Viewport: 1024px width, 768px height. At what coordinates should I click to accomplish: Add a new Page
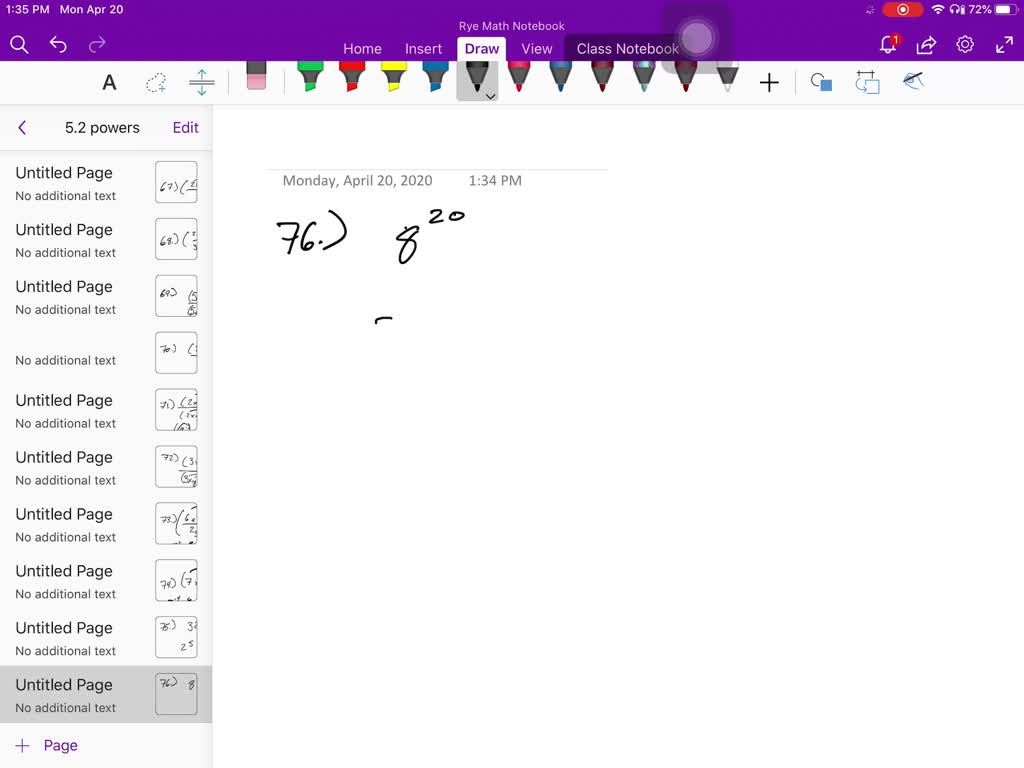(46, 746)
